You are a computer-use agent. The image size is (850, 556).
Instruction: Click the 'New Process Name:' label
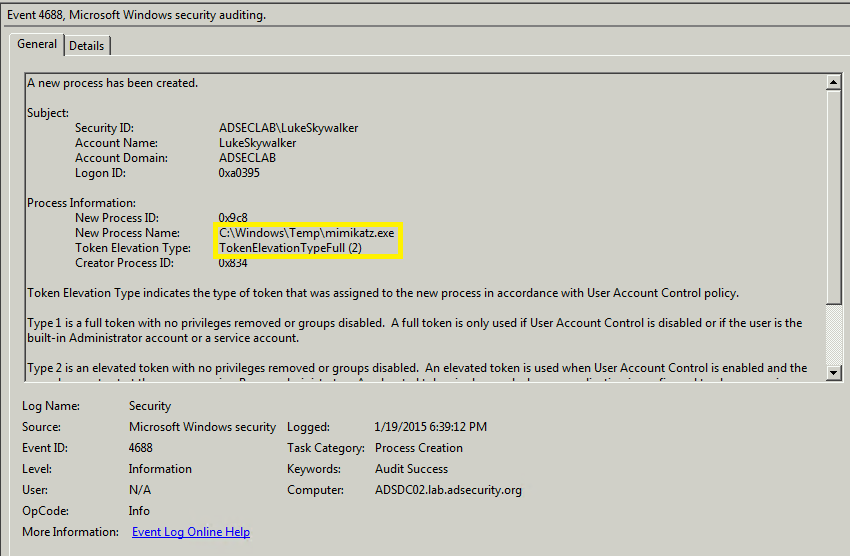[x=127, y=233]
